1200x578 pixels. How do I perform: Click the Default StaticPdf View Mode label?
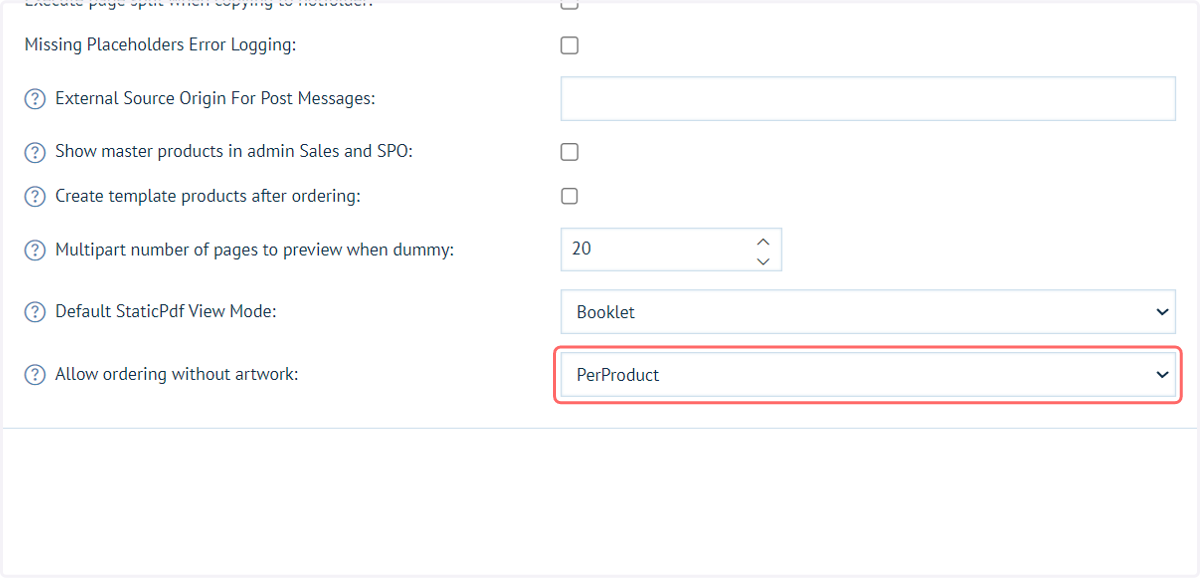click(165, 311)
